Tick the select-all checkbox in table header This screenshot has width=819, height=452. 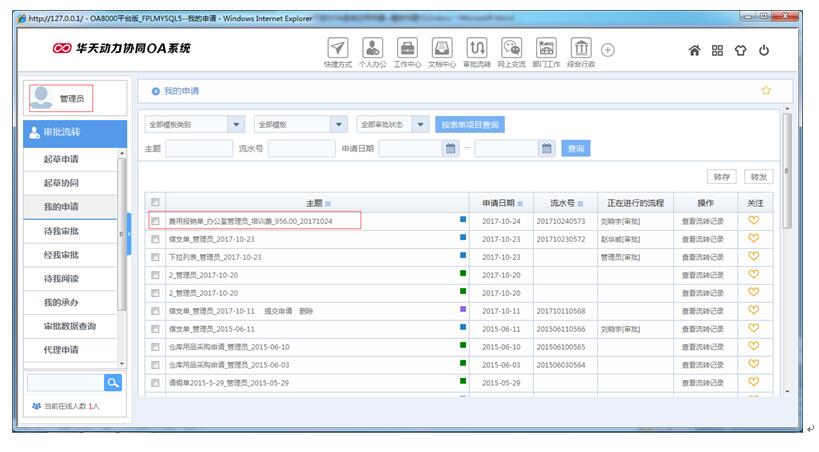155,202
